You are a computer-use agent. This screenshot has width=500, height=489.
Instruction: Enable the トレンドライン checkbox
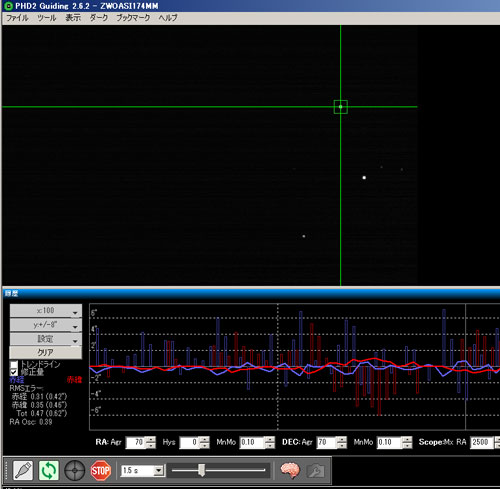click(14, 364)
